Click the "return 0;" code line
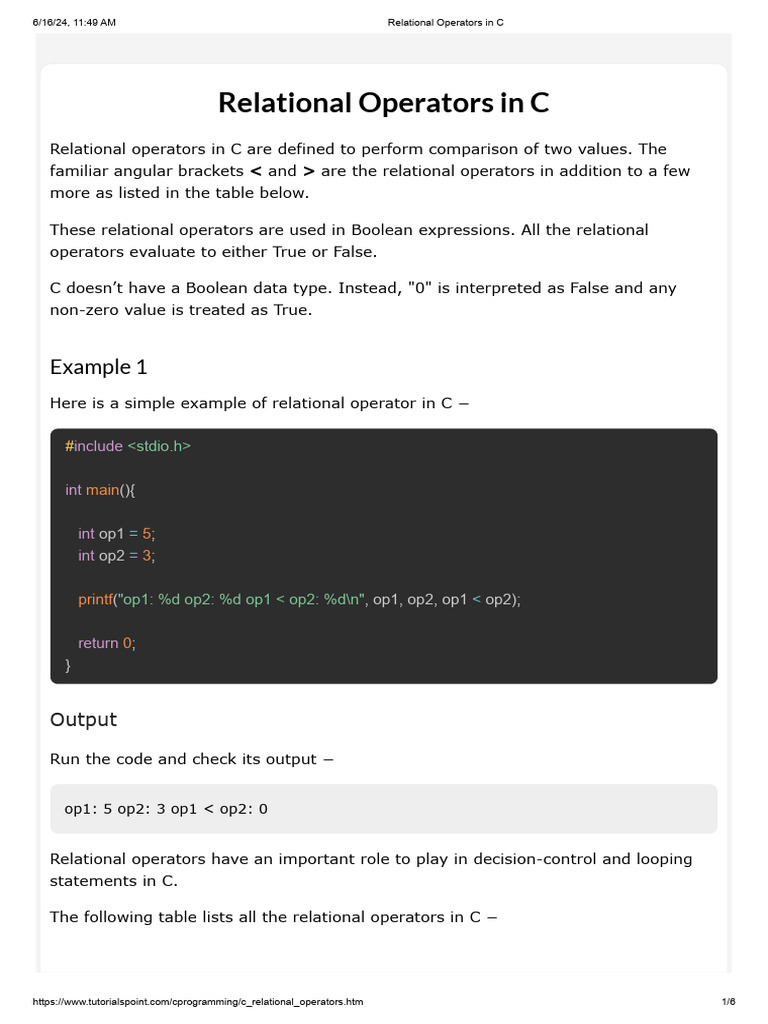Image resolution: width=768 pixels, height=1024 pixels. (x=107, y=643)
